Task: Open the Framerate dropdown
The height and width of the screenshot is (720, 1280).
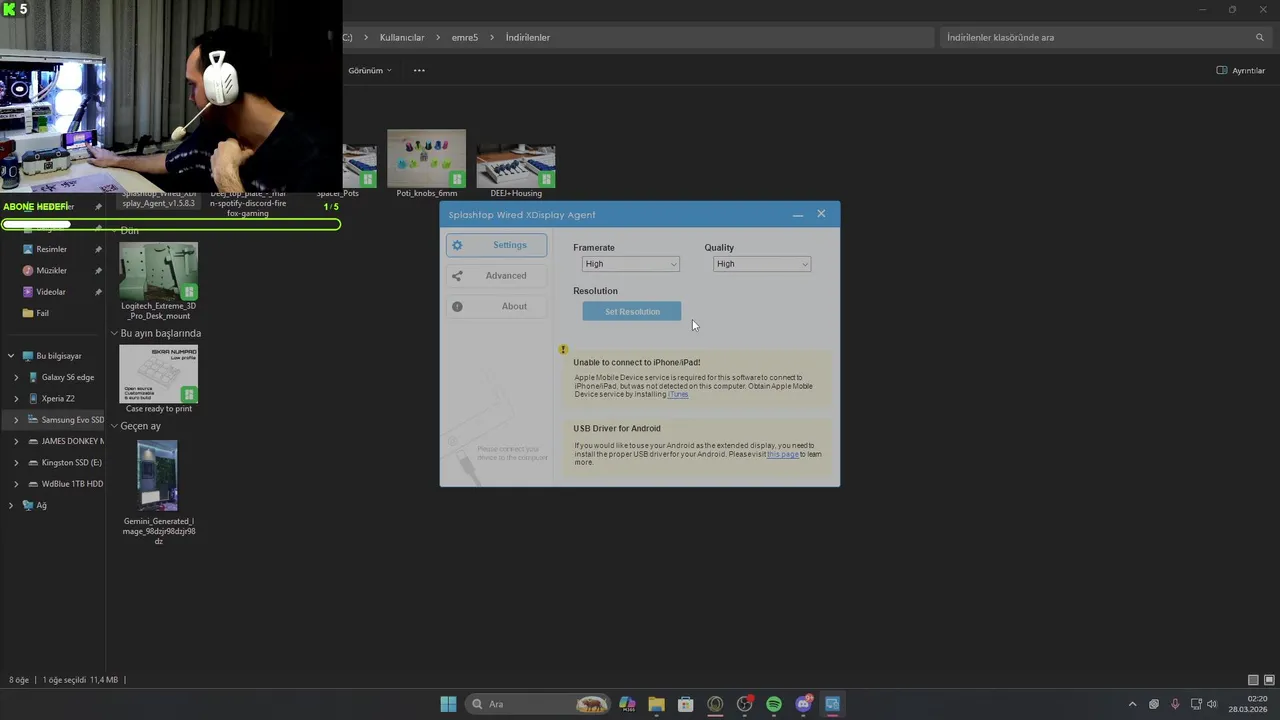Action: point(630,264)
